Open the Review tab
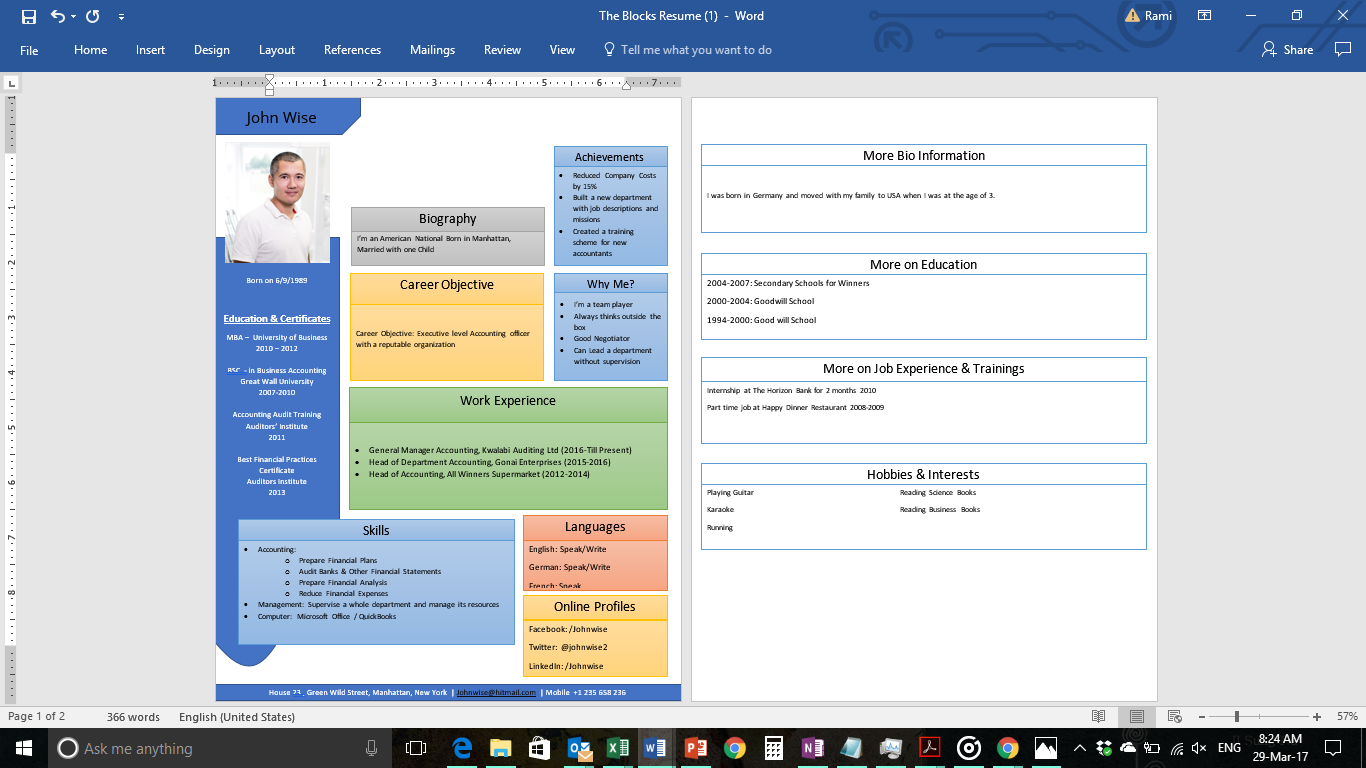 pos(502,50)
